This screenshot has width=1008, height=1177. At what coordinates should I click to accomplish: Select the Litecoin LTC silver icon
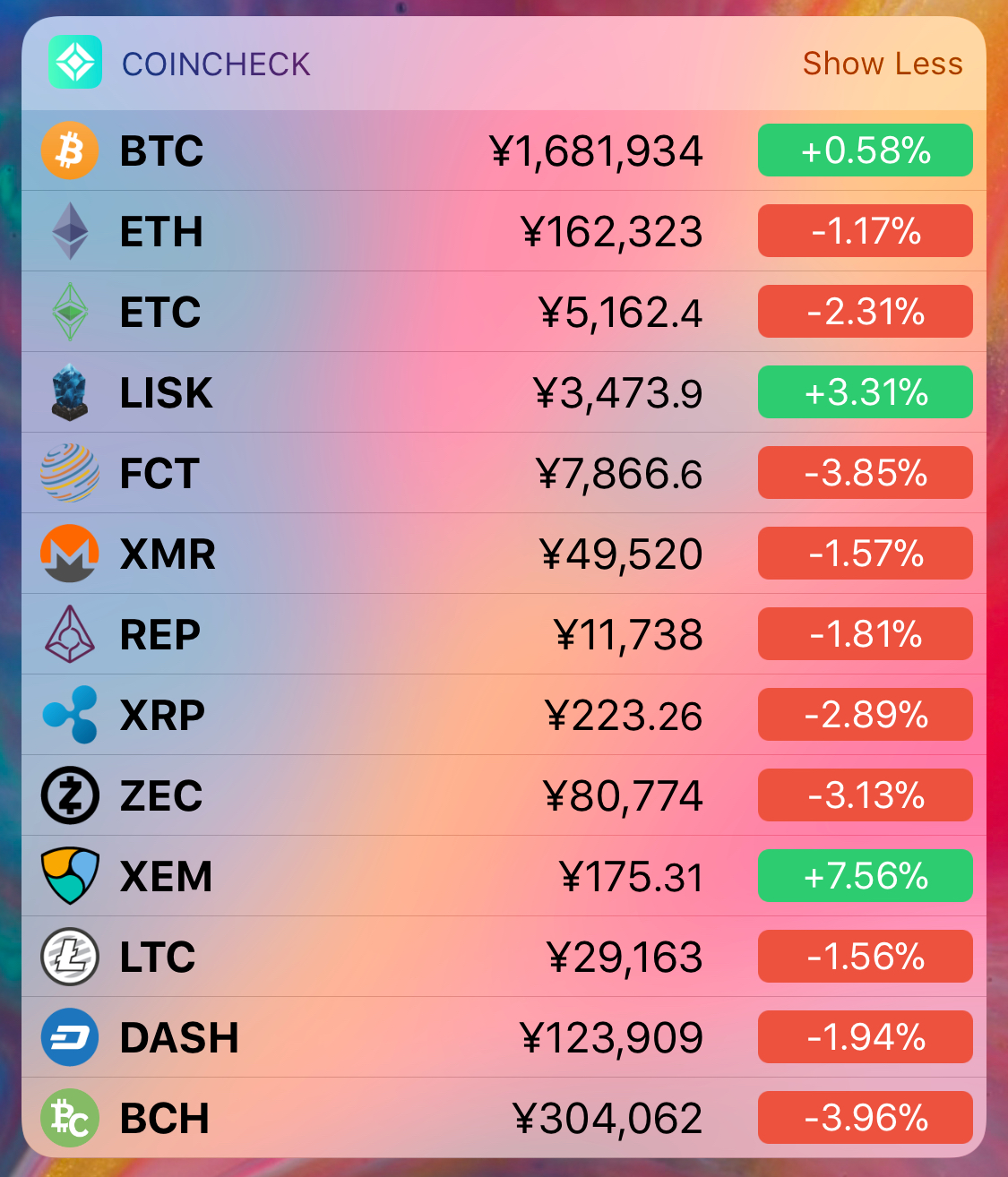point(70,957)
